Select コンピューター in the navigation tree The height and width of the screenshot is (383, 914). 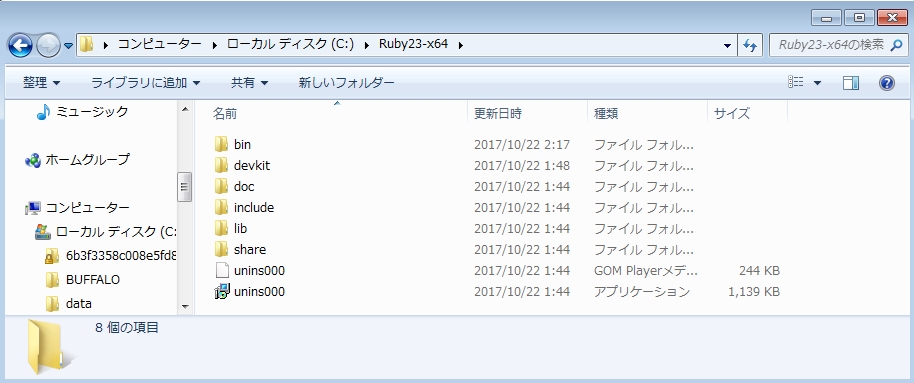pyautogui.click(x=87, y=208)
